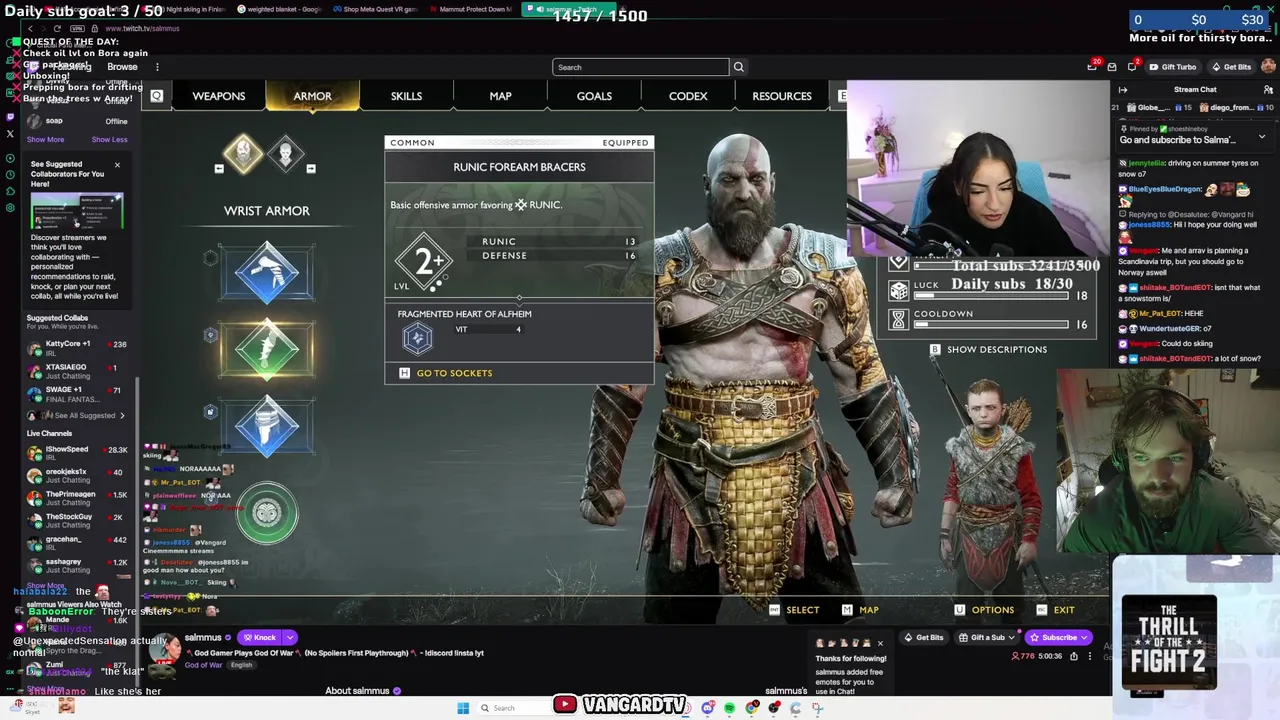Close the Thanks for following popup
The height and width of the screenshot is (720, 1280).
pyautogui.click(x=880, y=643)
